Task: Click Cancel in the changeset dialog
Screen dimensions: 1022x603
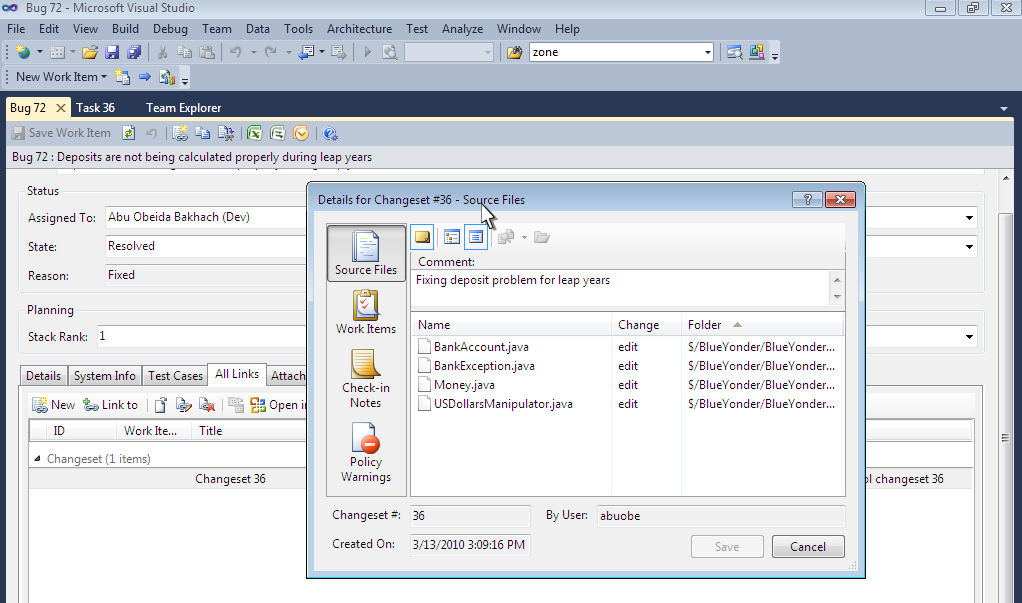Action: click(808, 547)
